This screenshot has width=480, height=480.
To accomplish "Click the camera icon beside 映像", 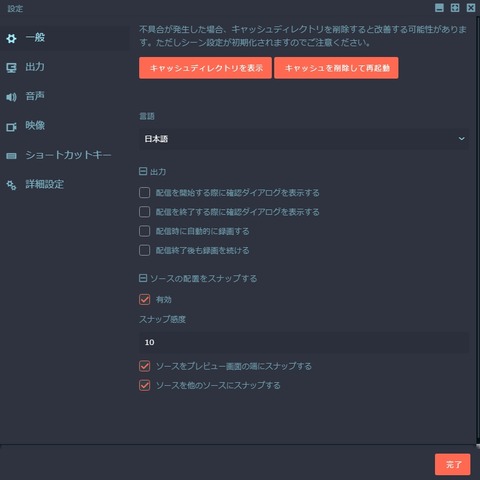I will tap(11, 127).
